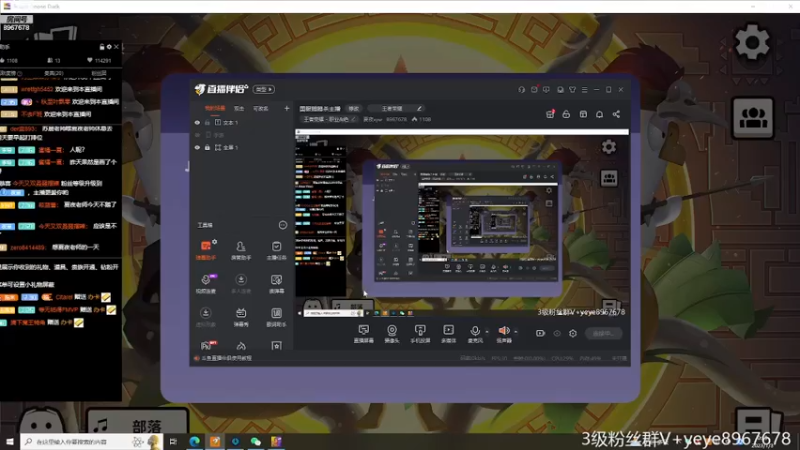Open the toolbox more options circle
Viewport: 800px width, 450px height.
[x=283, y=225]
